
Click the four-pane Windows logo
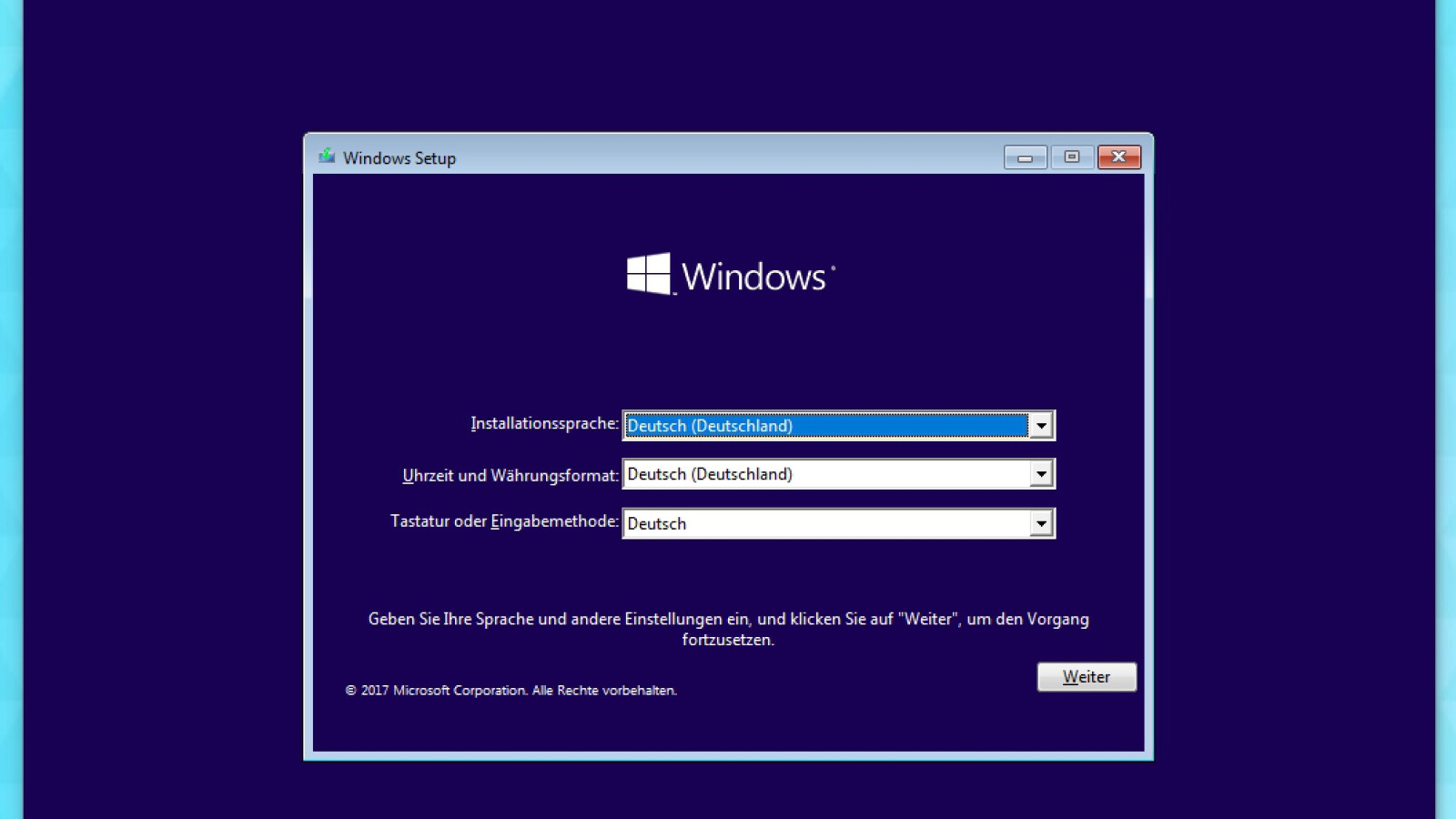pyautogui.click(x=649, y=274)
